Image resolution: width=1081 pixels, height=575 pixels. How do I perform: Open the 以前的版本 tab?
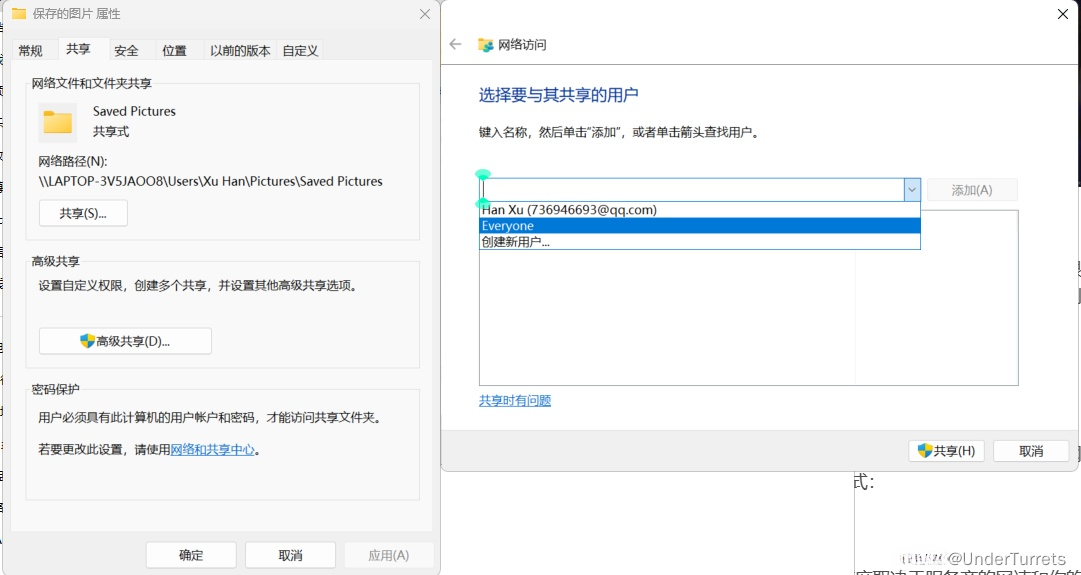tap(240, 51)
